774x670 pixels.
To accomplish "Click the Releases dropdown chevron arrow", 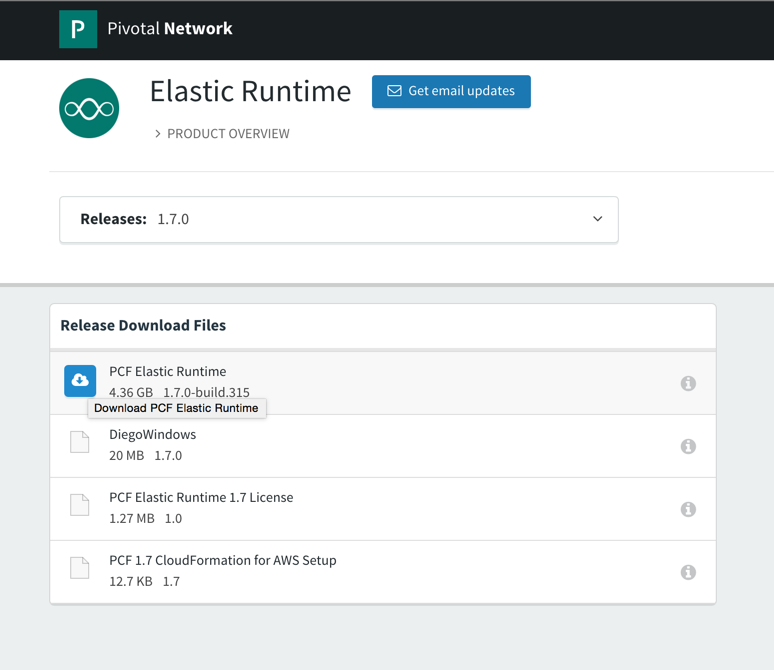I will [x=597, y=219].
